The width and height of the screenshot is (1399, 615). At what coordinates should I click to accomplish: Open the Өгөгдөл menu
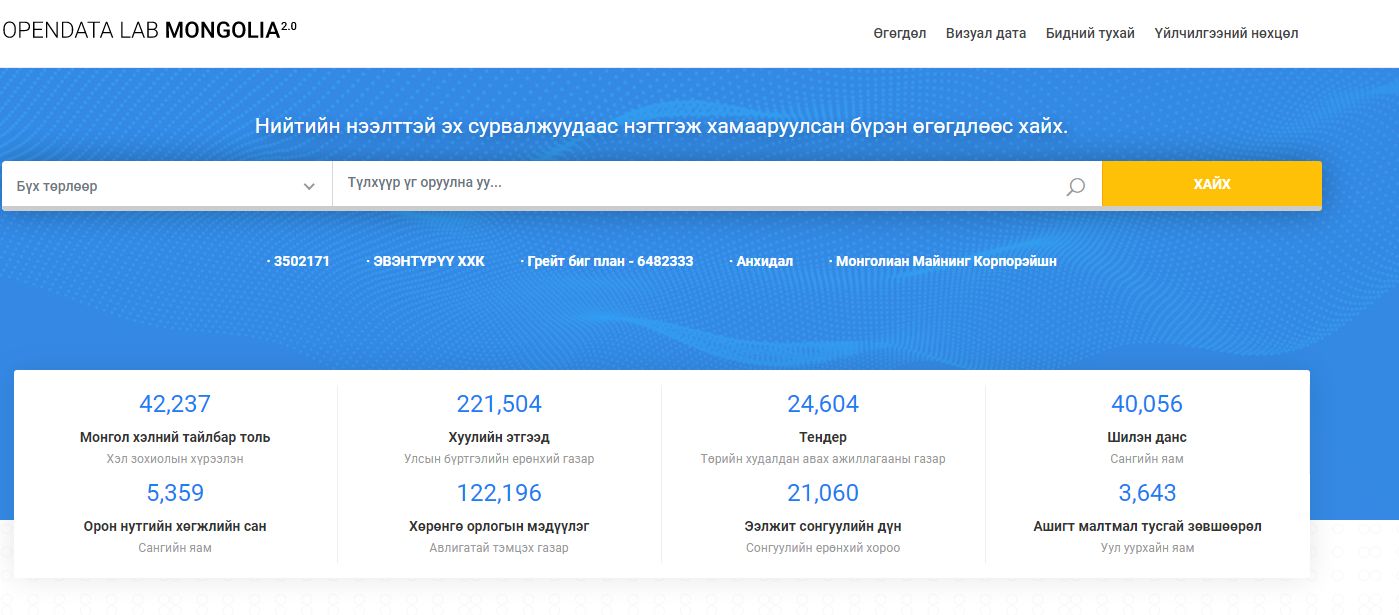[898, 32]
